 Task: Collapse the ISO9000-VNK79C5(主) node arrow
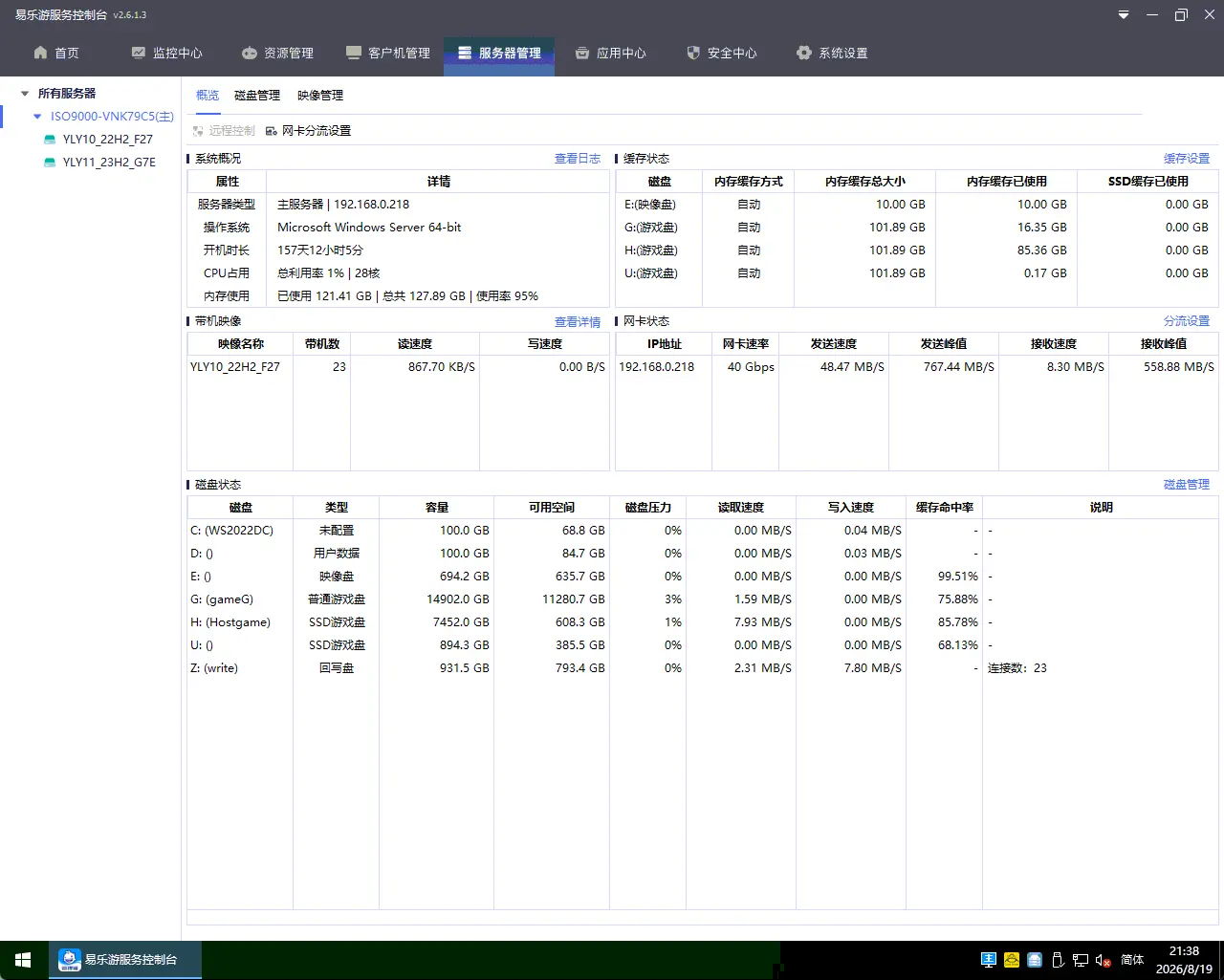click(37, 117)
